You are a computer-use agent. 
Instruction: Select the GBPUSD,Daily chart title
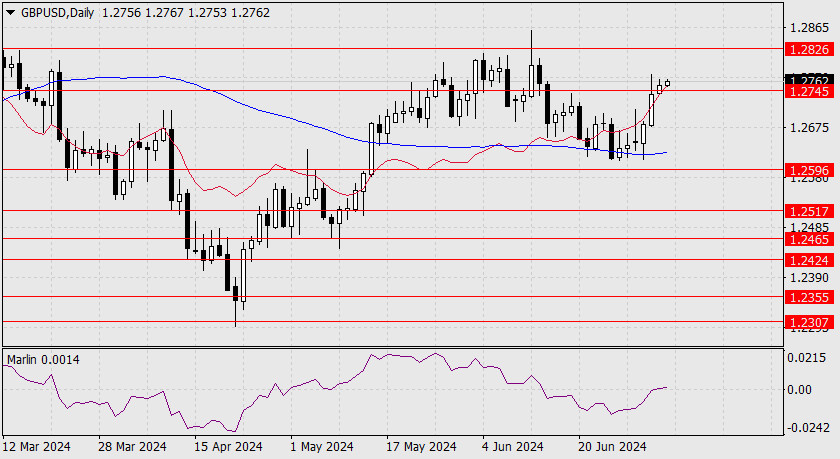(x=57, y=12)
